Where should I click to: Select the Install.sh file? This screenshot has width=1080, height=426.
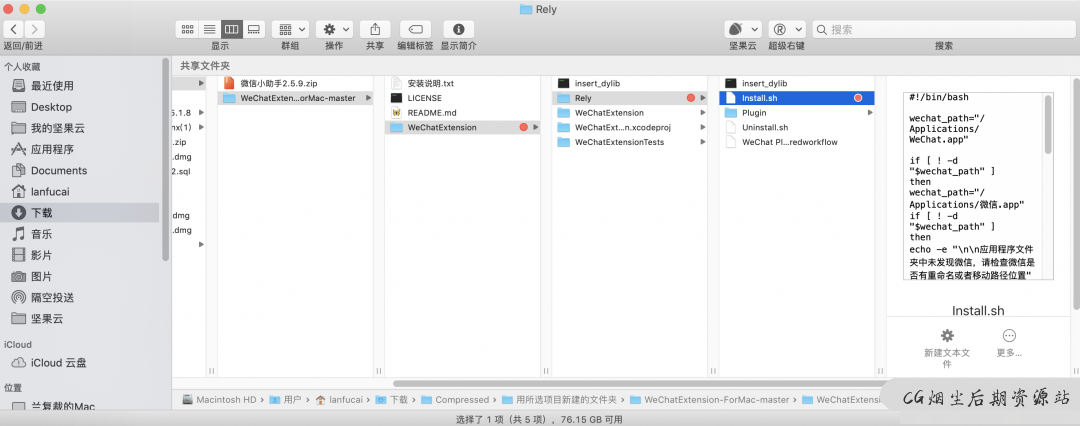797,98
